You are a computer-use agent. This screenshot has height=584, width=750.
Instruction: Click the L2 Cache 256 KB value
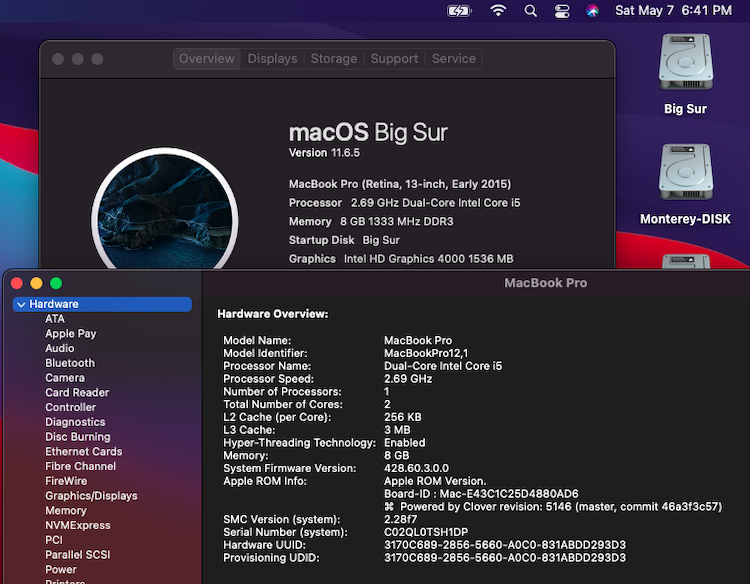[403, 417]
